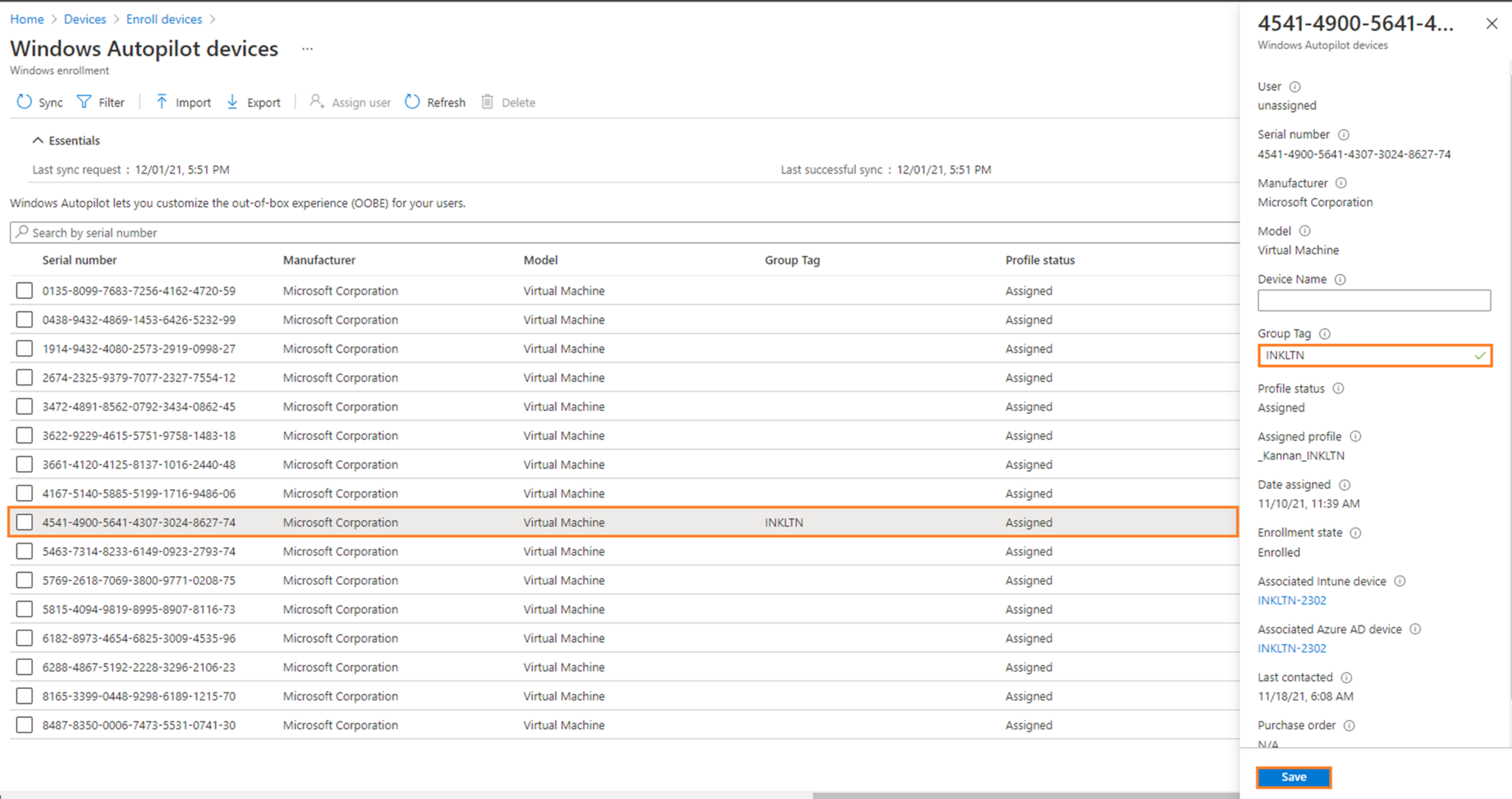This screenshot has height=799, width=1512.
Task: Collapse the Essentials section chevron
Action: (38, 140)
